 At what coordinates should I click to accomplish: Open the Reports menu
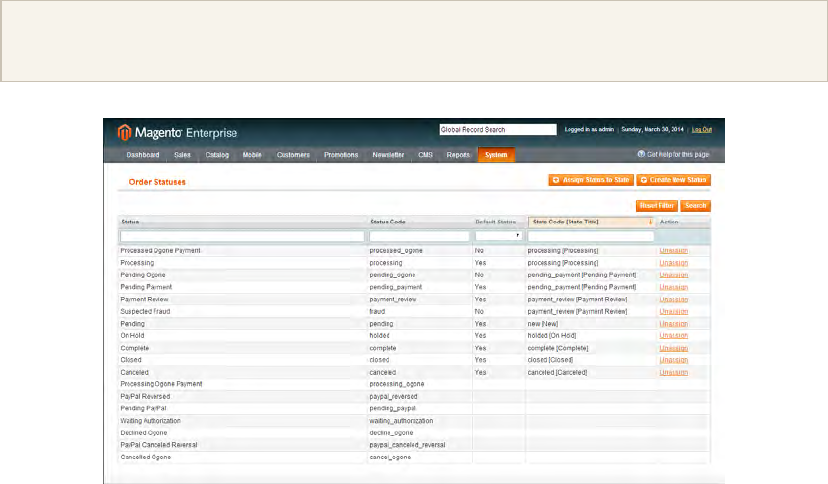click(x=458, y=155)
